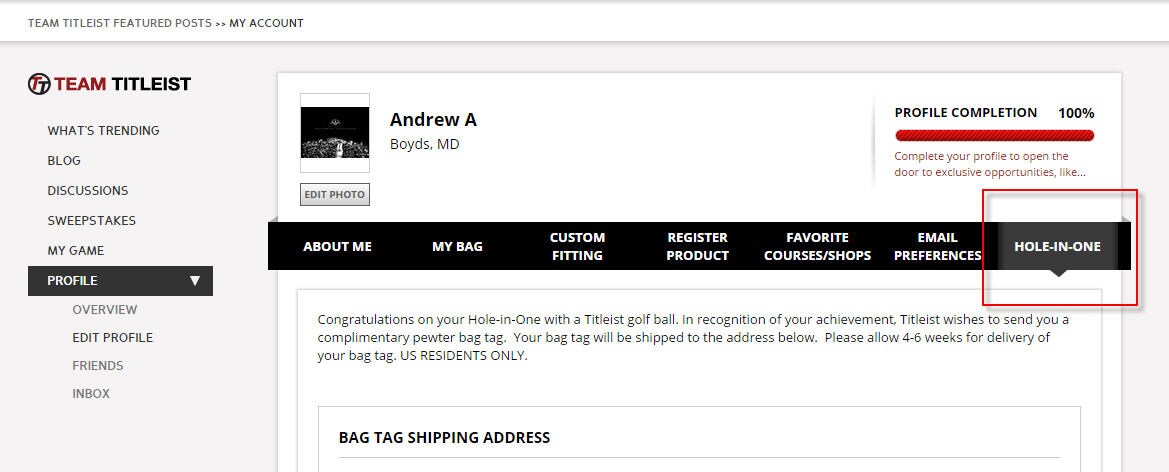Open the Discussions page
This screenshot has width=1169, height=472.
(88, 191)
